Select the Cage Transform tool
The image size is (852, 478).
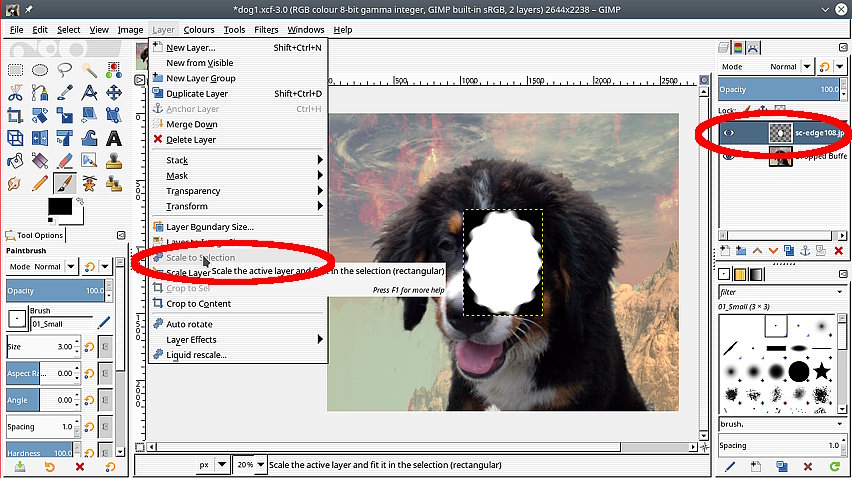pyautogui.click(x=65, y=139)
